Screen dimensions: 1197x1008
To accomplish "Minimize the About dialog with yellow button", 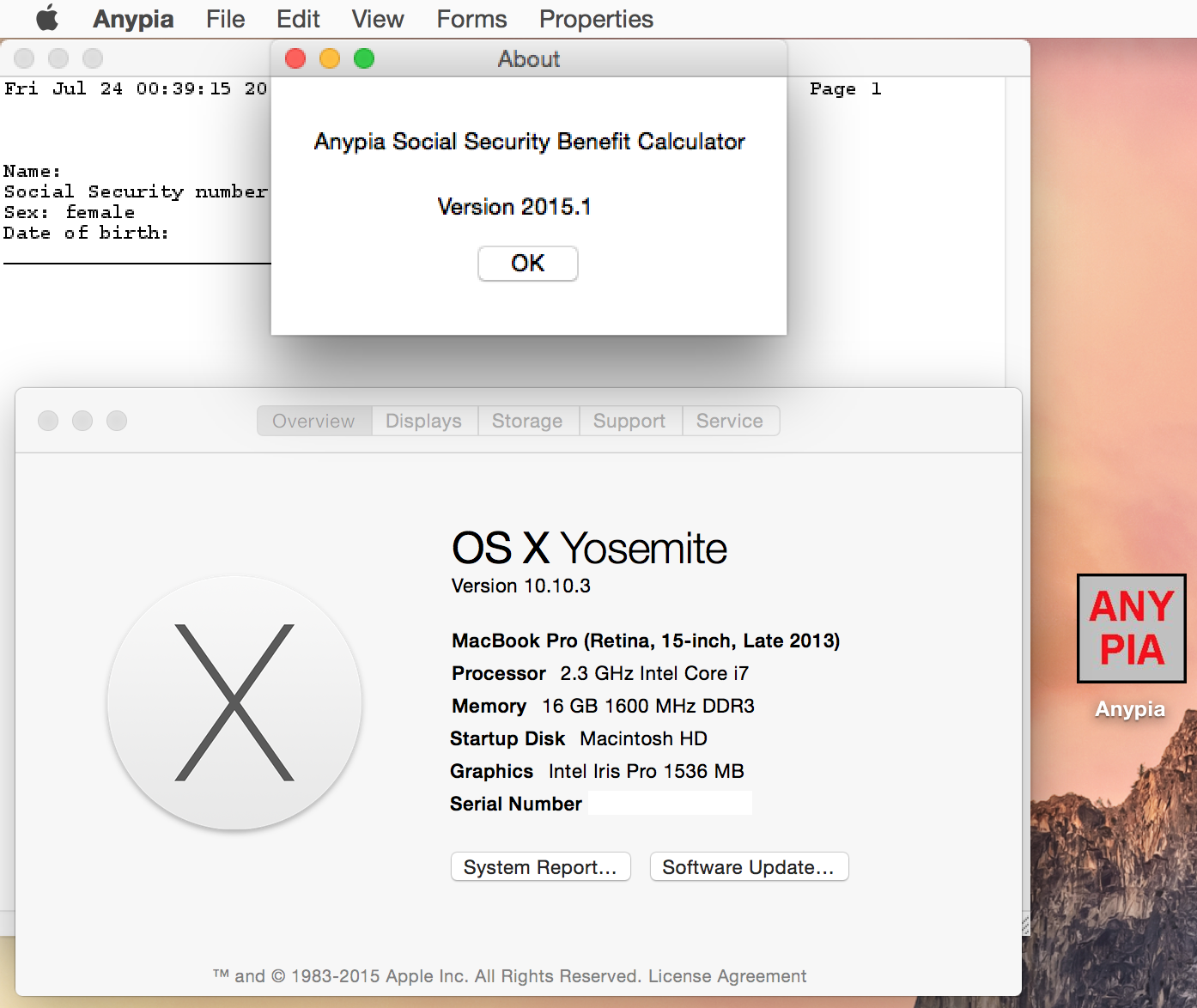I will pyautogui.click(x=330, y=58).
